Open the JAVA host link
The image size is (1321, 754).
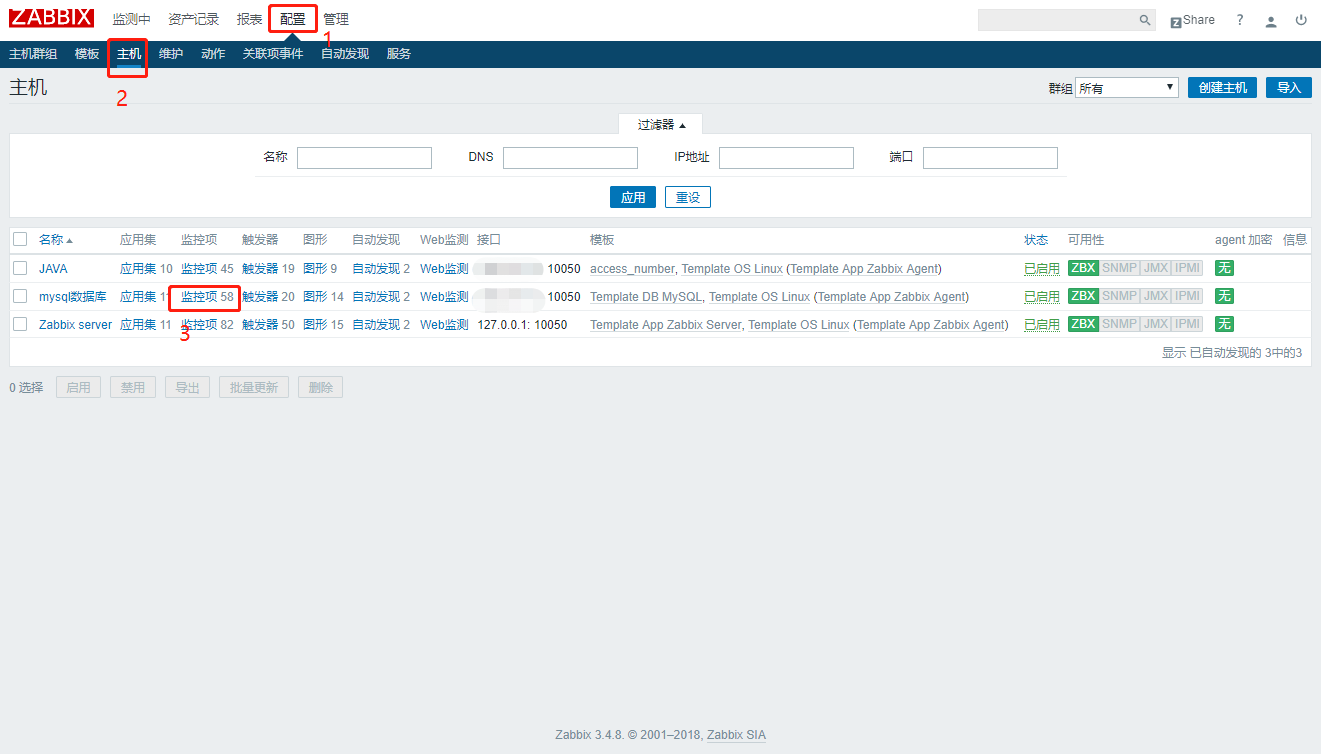click(54, 268)
